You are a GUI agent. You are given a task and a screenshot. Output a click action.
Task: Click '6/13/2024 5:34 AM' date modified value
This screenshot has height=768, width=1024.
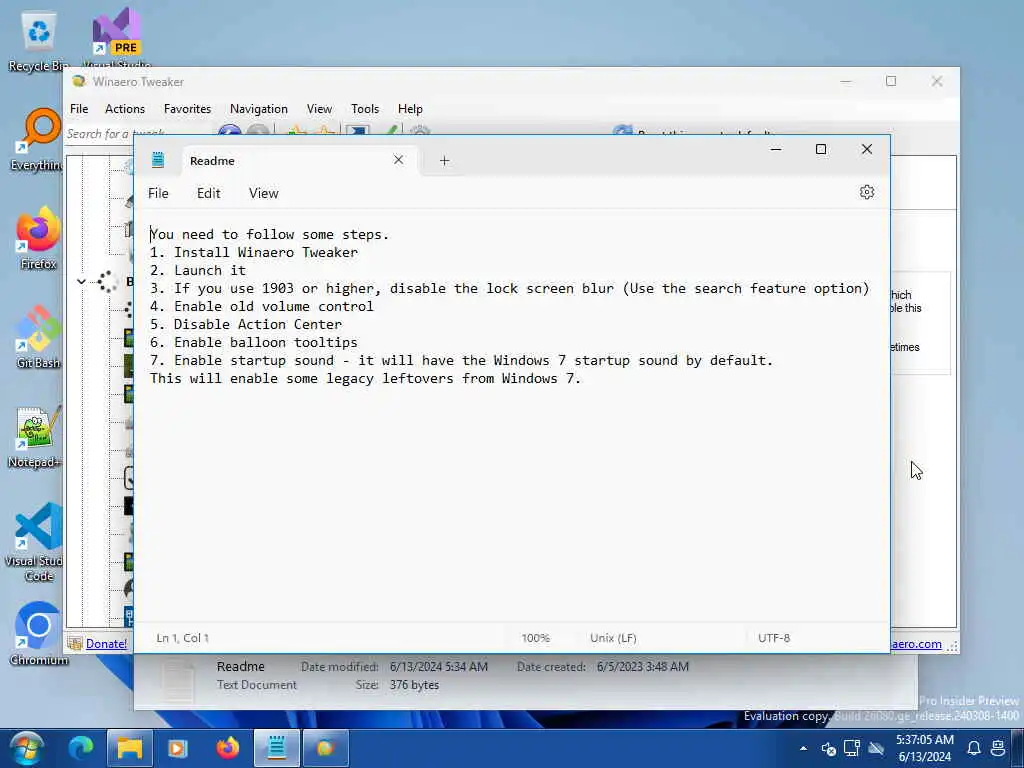tap(439, 667)
